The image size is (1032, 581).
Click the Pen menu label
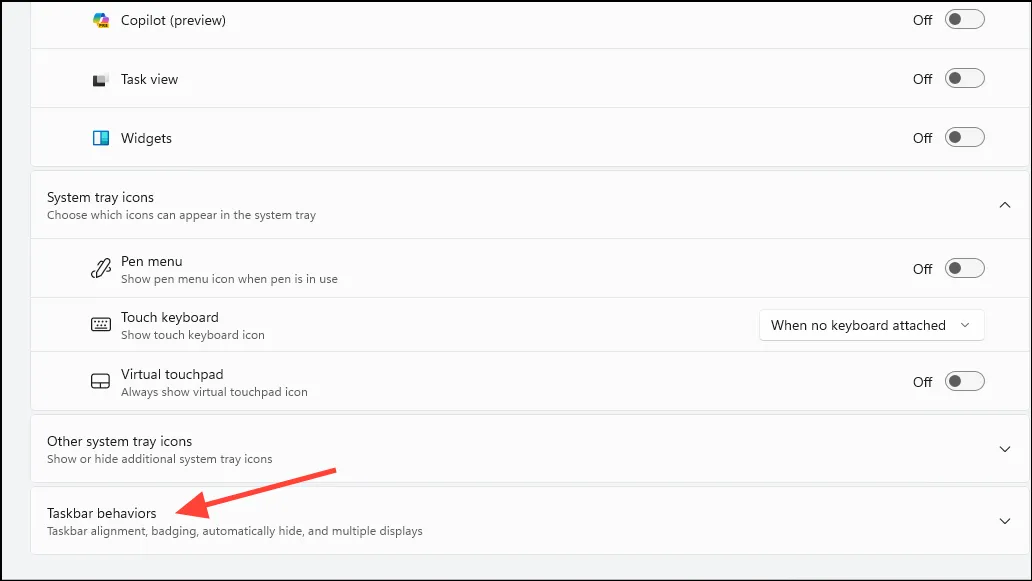pos(151,261)
